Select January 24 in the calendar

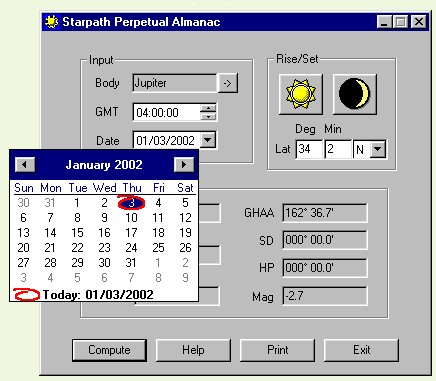pos(131,248)
